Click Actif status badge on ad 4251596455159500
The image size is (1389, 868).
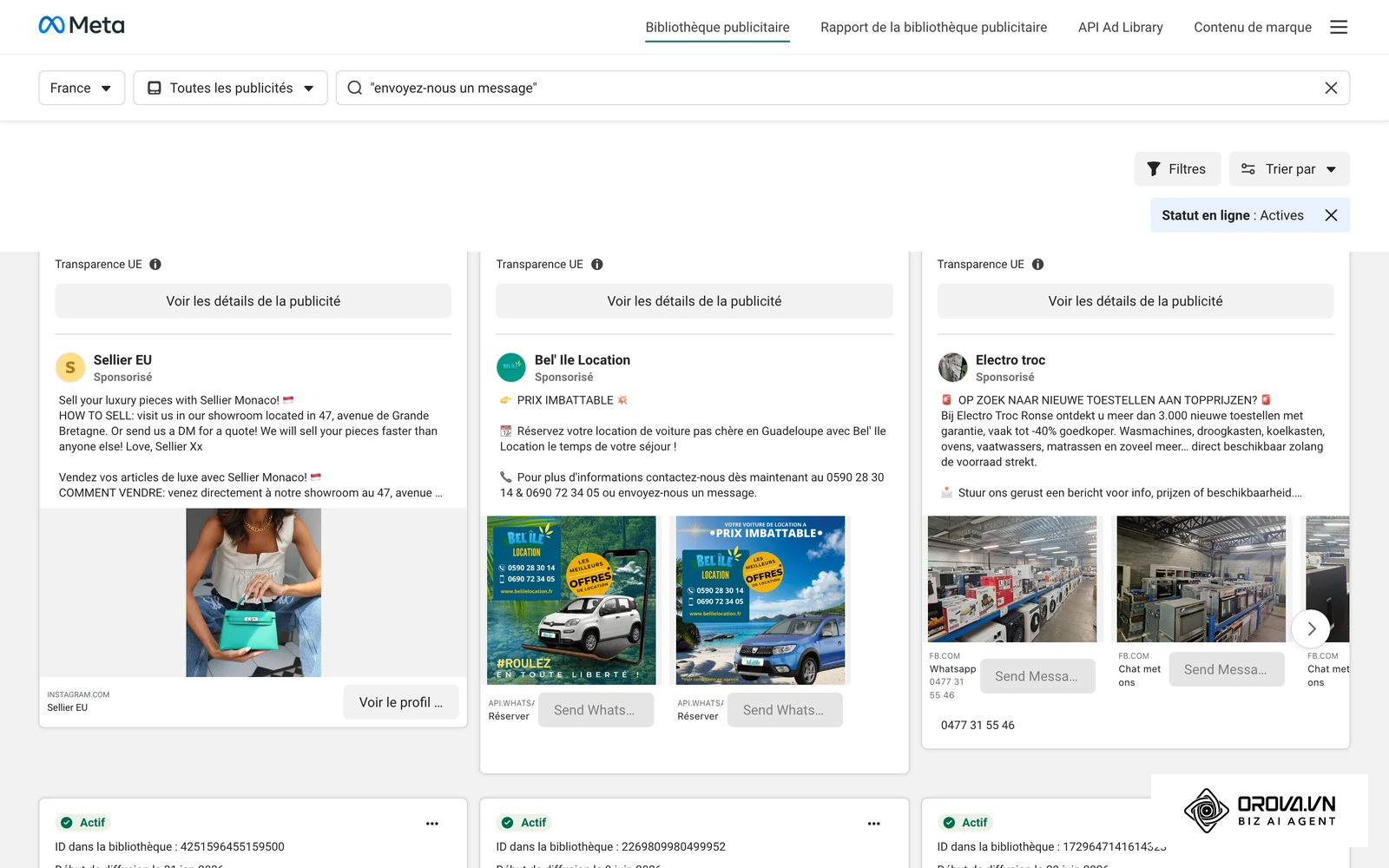(x=83, y=823)
